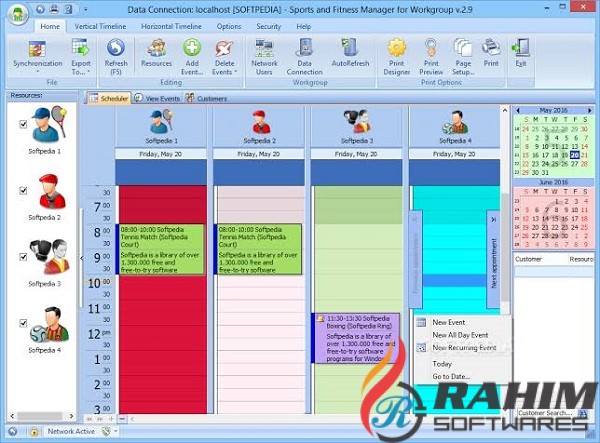This screenshot has height=443, width=600.
Task: Go to previous month in calendar
Action: 518,110
